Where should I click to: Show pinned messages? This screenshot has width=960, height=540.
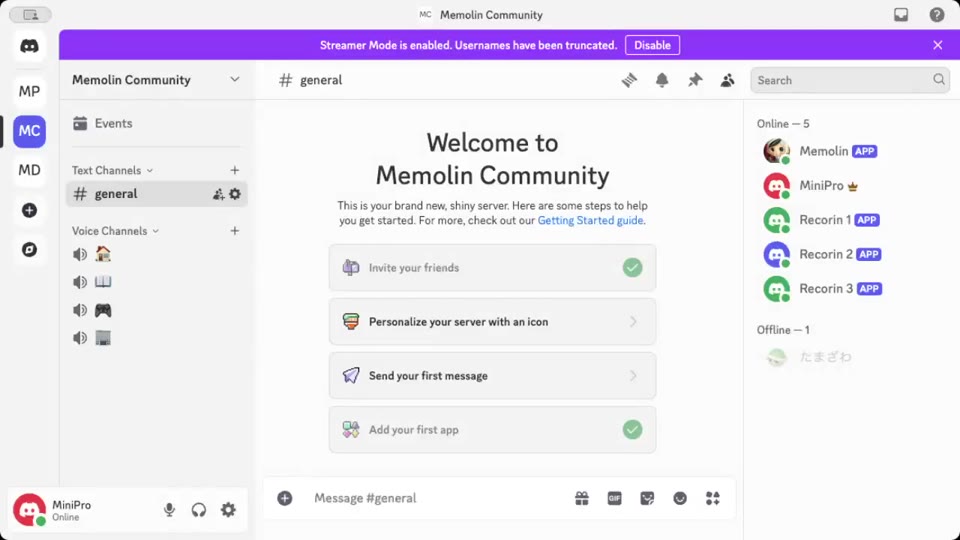(x=695, y=80)
